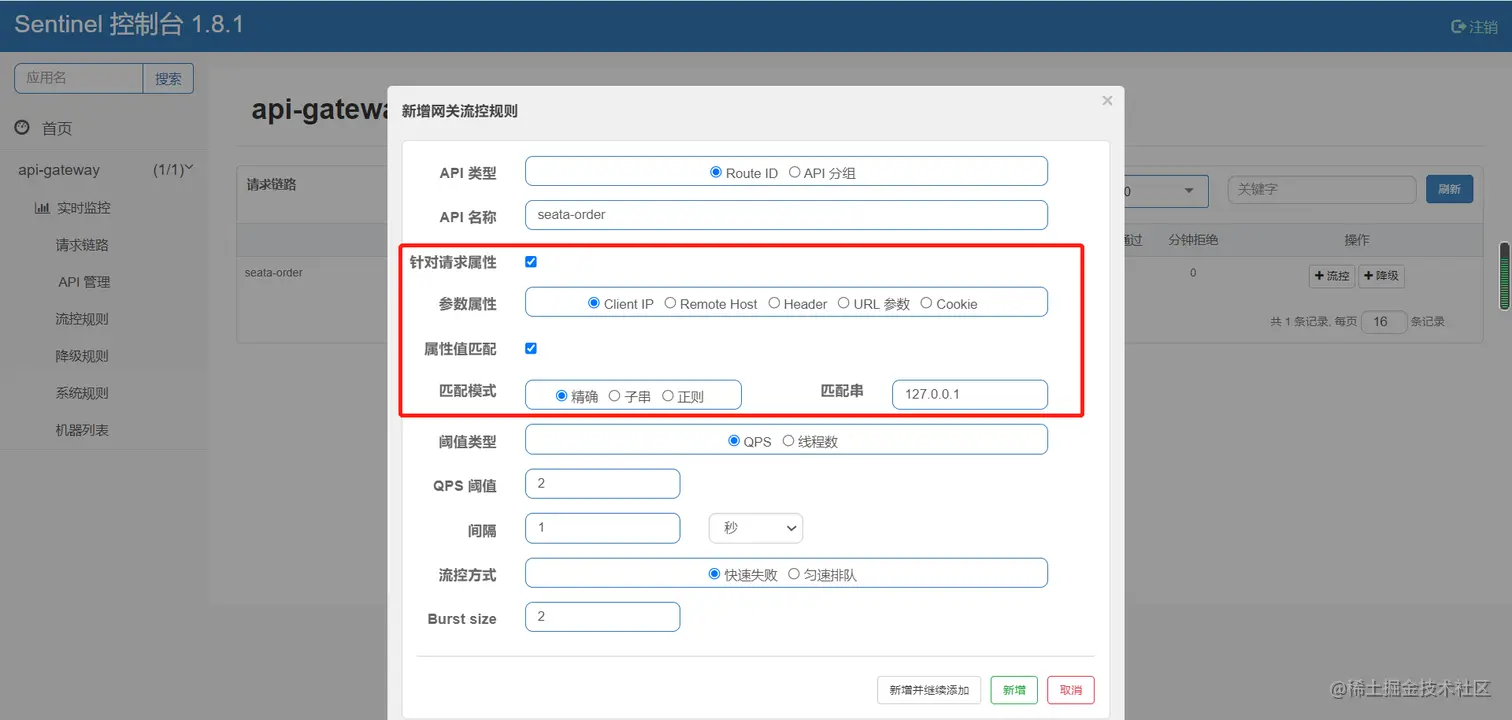Select 快速失败 flow control mode
This screenshot has height=720, width=1512.
715,574
